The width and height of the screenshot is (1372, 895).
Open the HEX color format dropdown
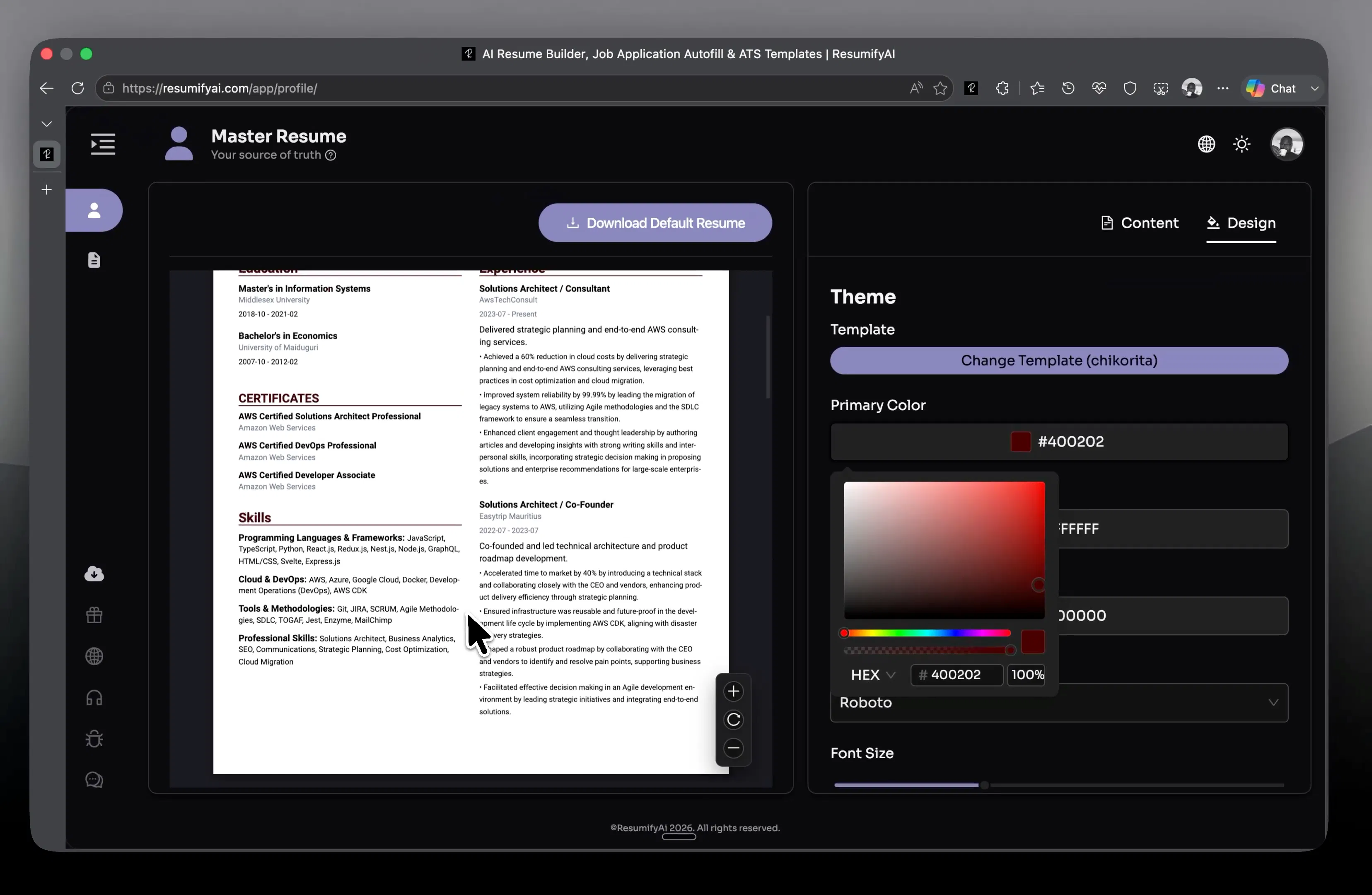(x=873, y=675)
